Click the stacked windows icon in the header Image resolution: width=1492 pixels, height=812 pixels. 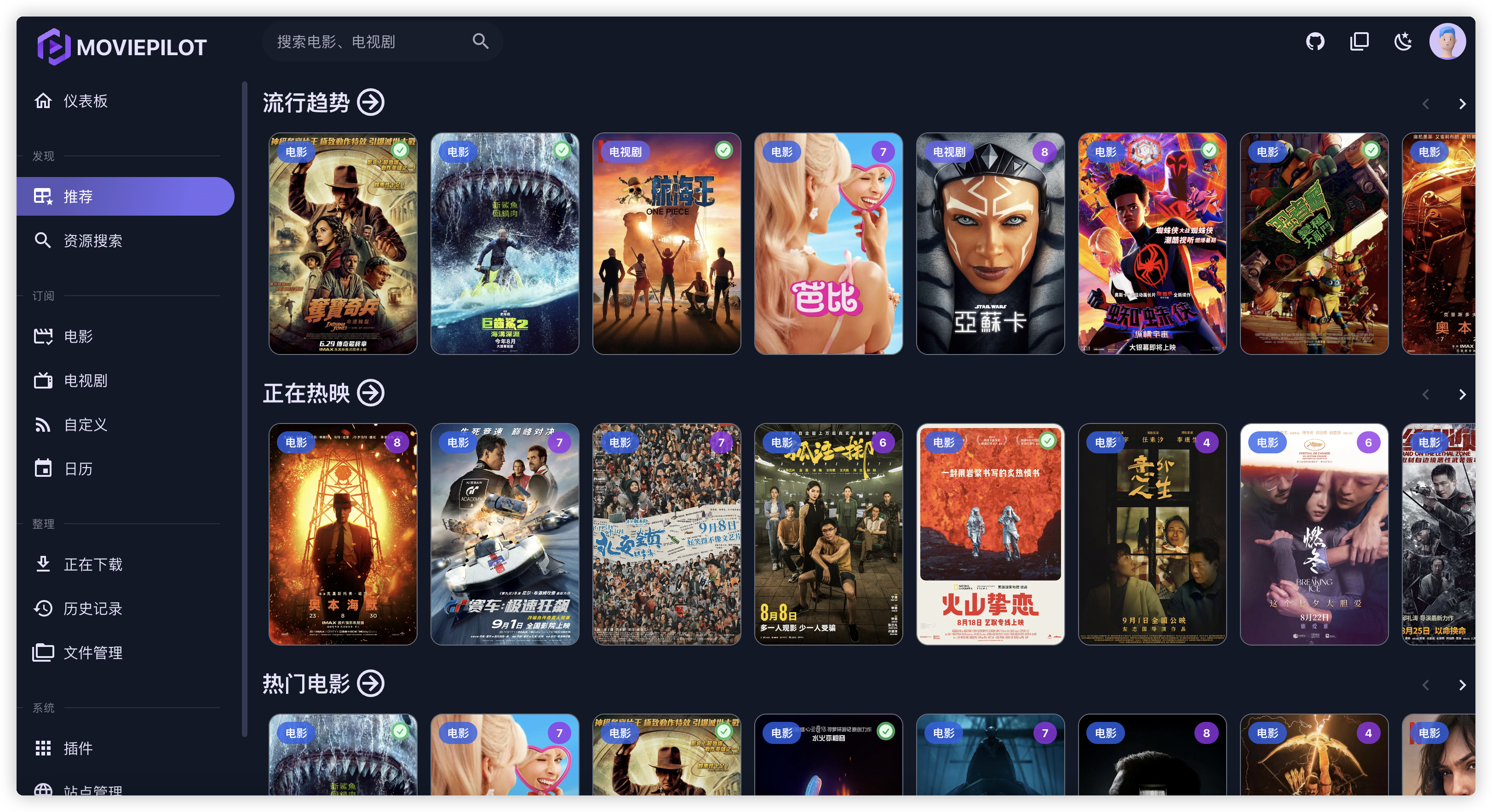tap(1359, 42)
